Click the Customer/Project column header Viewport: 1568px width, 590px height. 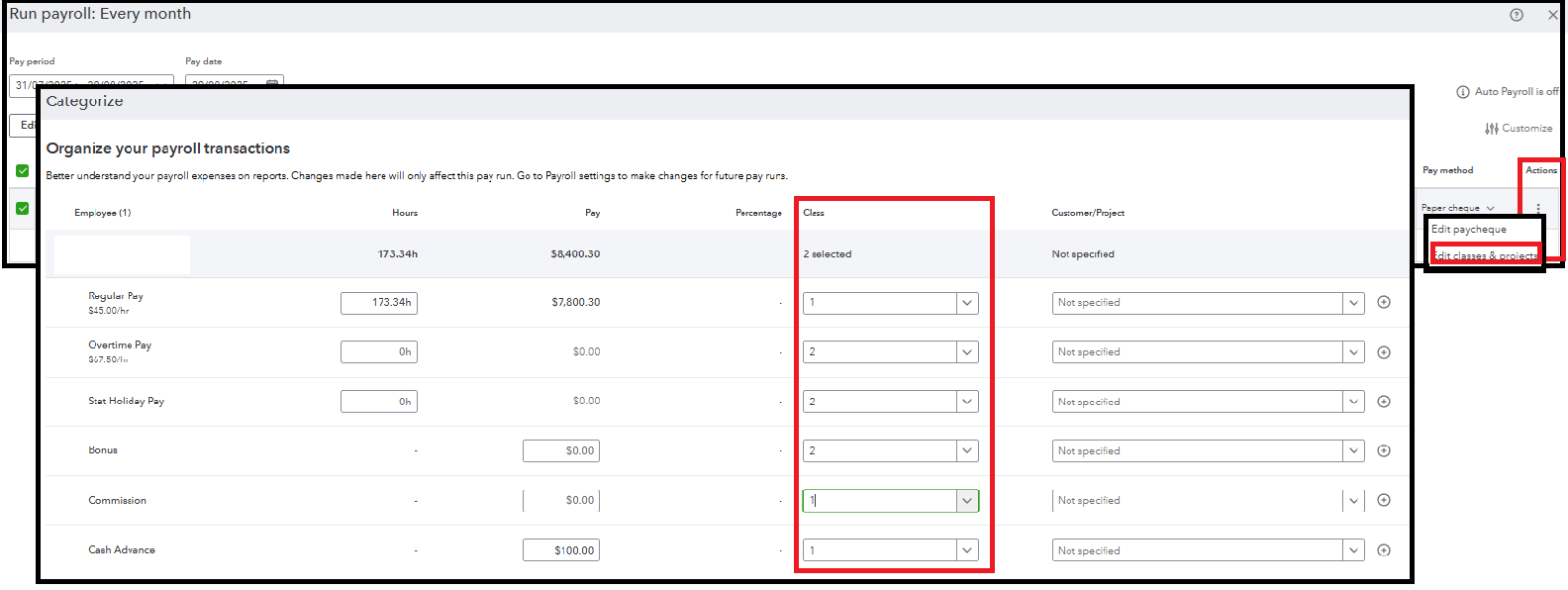1088,213
